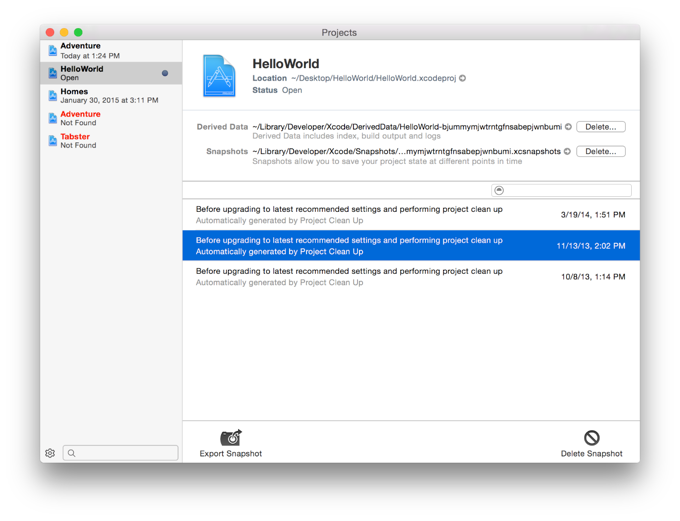Click the icon of the Not Found Adventure project
Image resolution: width=680 pixels, height=521 pixels.
[x=52, y=118]
